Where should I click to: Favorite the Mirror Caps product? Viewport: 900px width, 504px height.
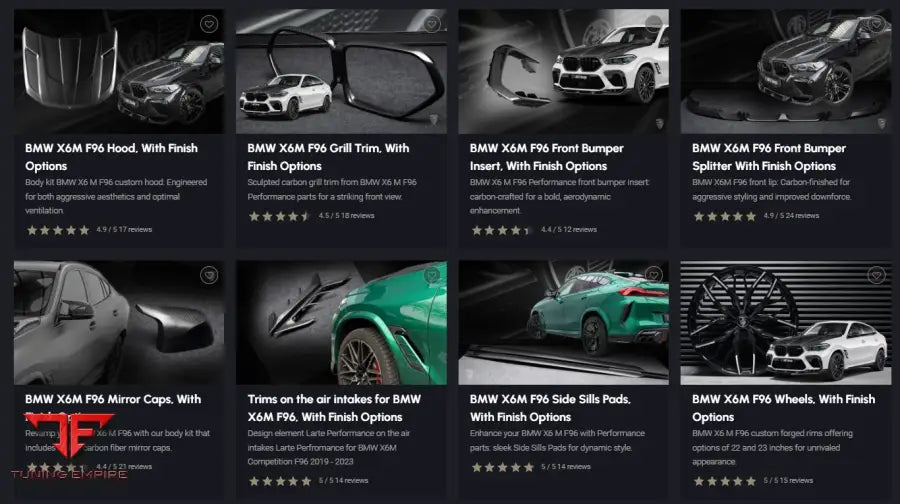point(208,275)
